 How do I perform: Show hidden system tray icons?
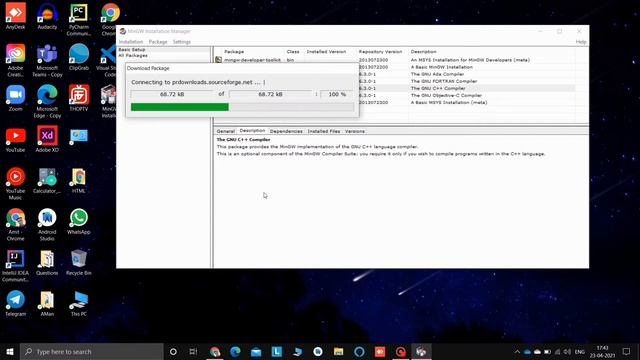tap(517, 351)
